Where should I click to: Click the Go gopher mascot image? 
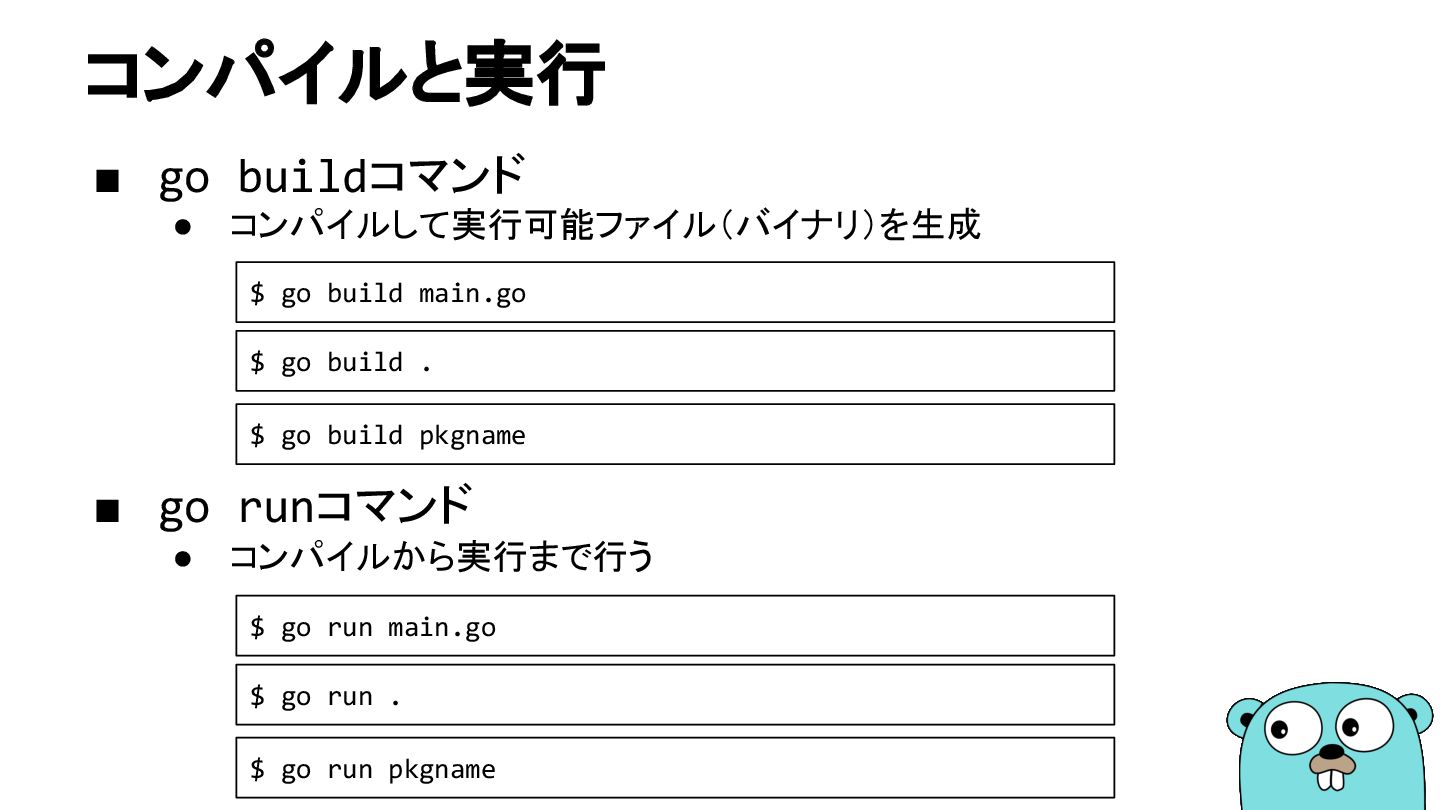[x=1332, y=746]
